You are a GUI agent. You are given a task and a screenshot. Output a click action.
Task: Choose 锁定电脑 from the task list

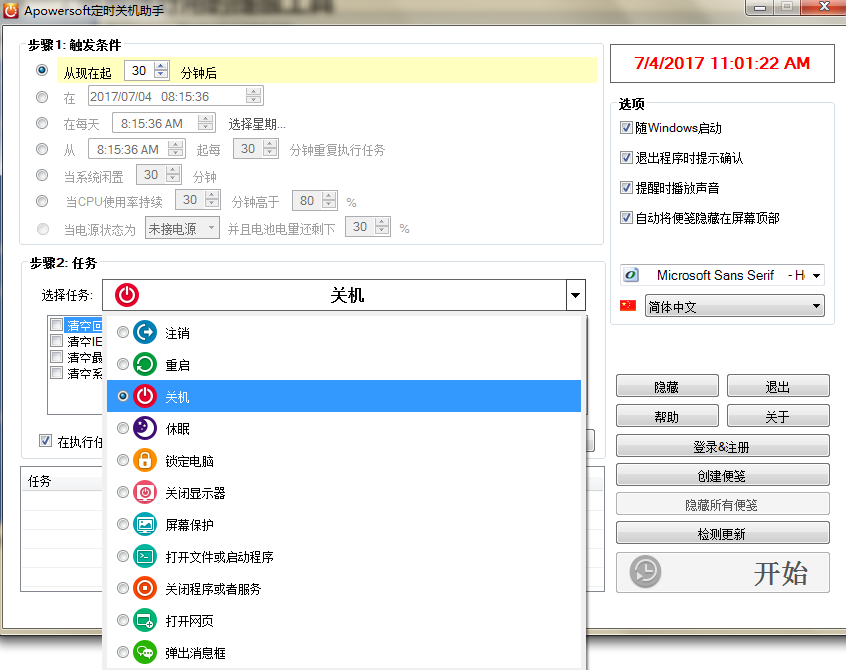[344, 460]
